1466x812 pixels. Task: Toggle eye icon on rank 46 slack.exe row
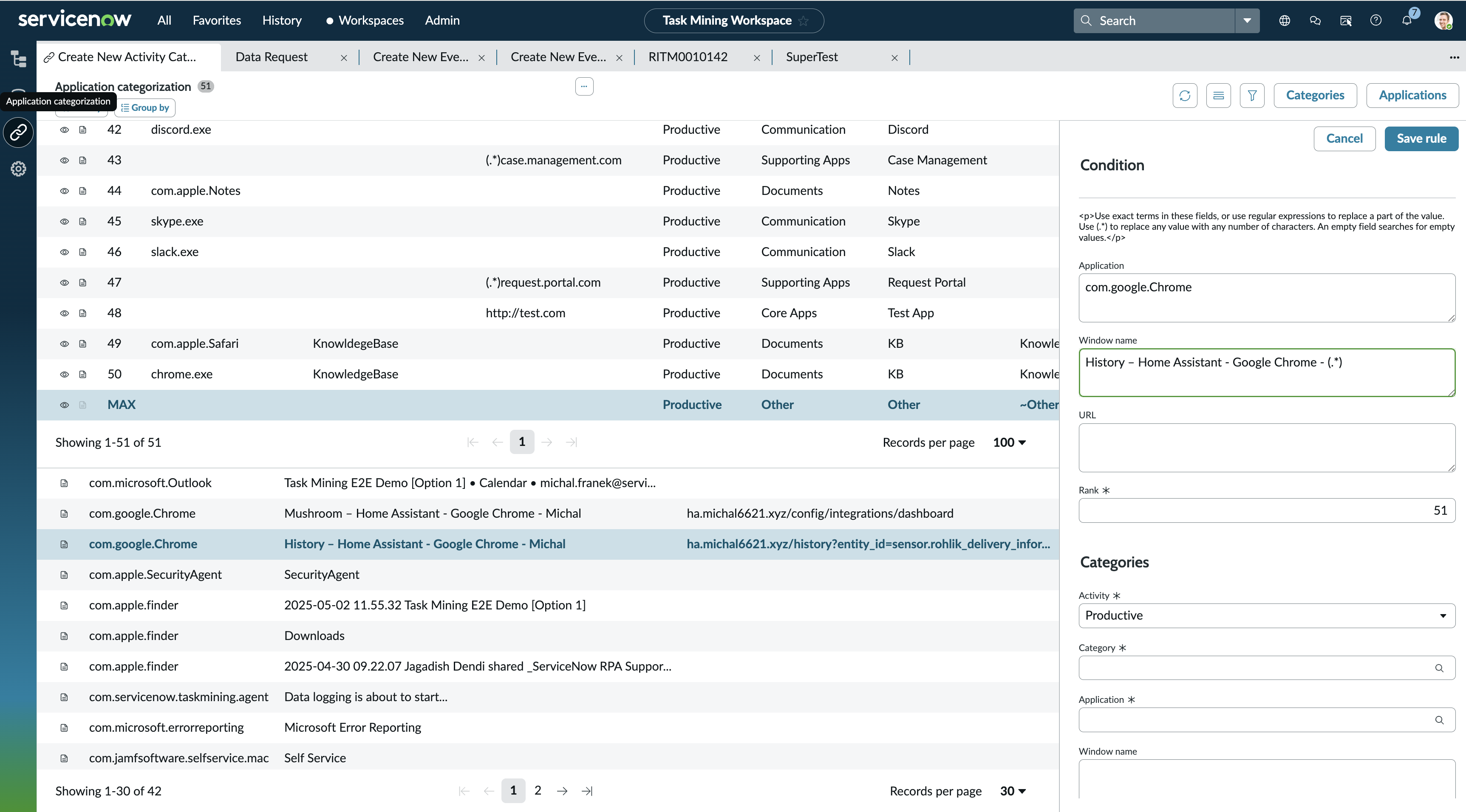coord(64,252)
